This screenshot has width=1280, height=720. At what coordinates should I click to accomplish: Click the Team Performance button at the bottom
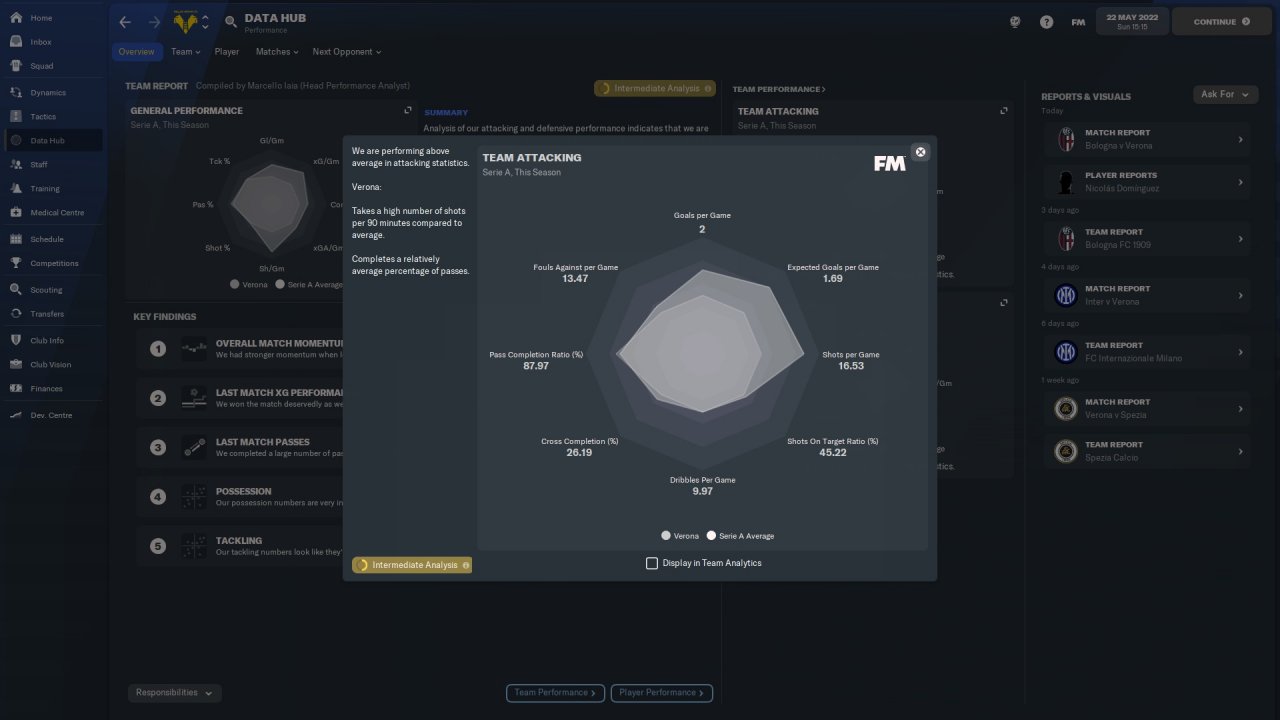click(x=555, y=693)
